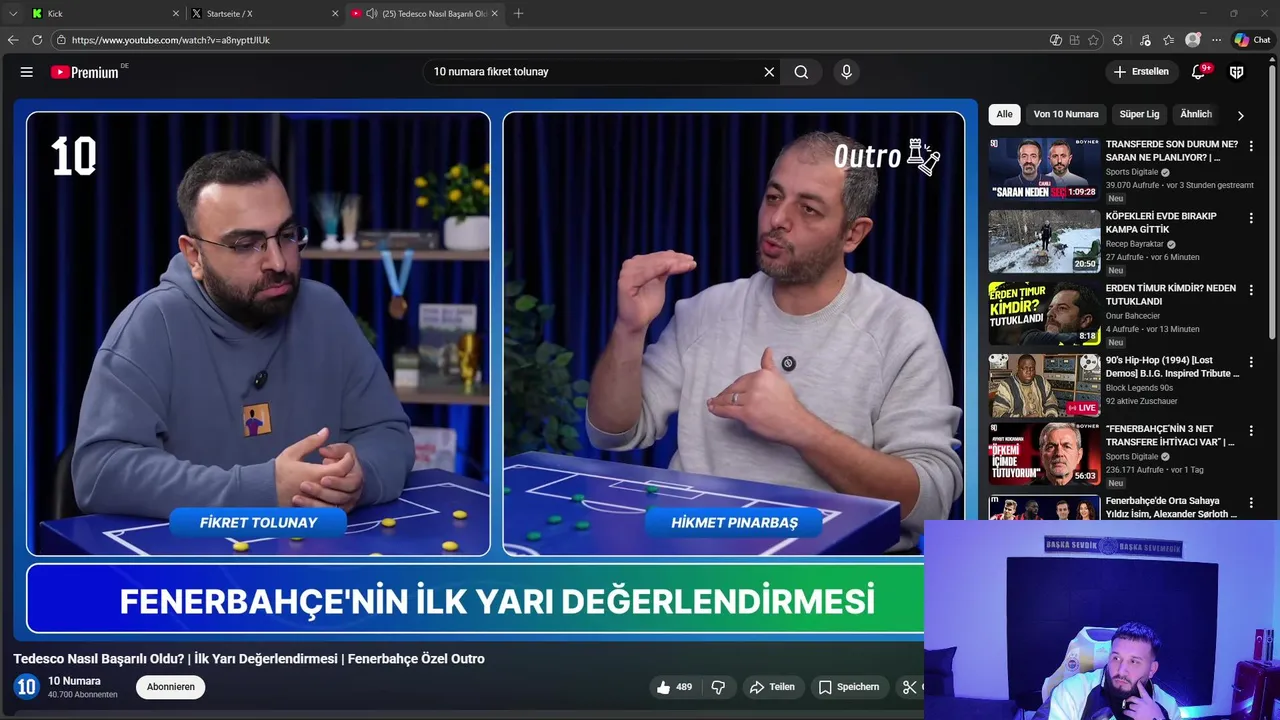The image size is (1280, 720).
Task: Open options for Fenerbahçe'de Orta Sahaya video
Action: tap(1251, 503)
